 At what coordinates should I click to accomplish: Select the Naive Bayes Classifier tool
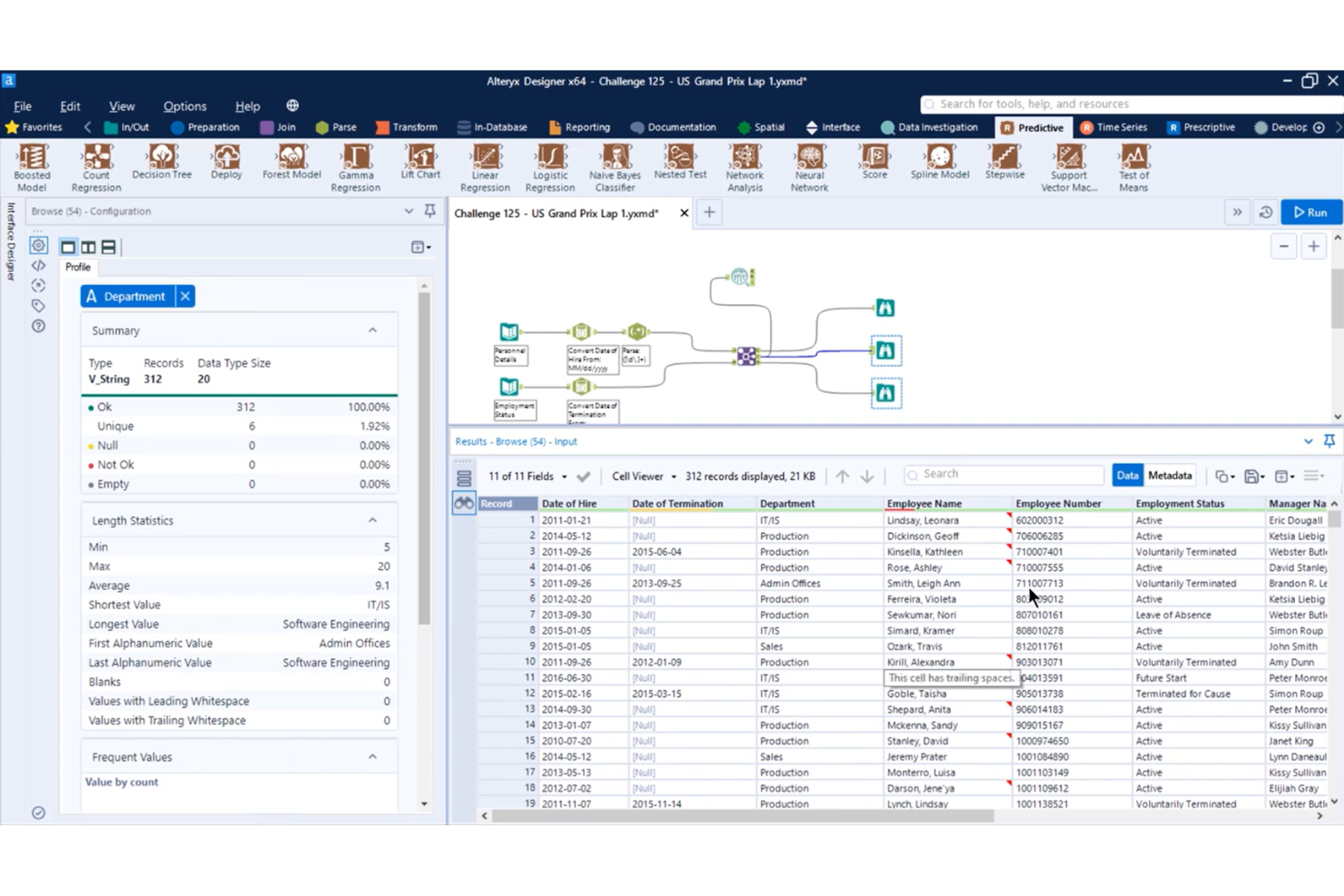click(615, 167)
